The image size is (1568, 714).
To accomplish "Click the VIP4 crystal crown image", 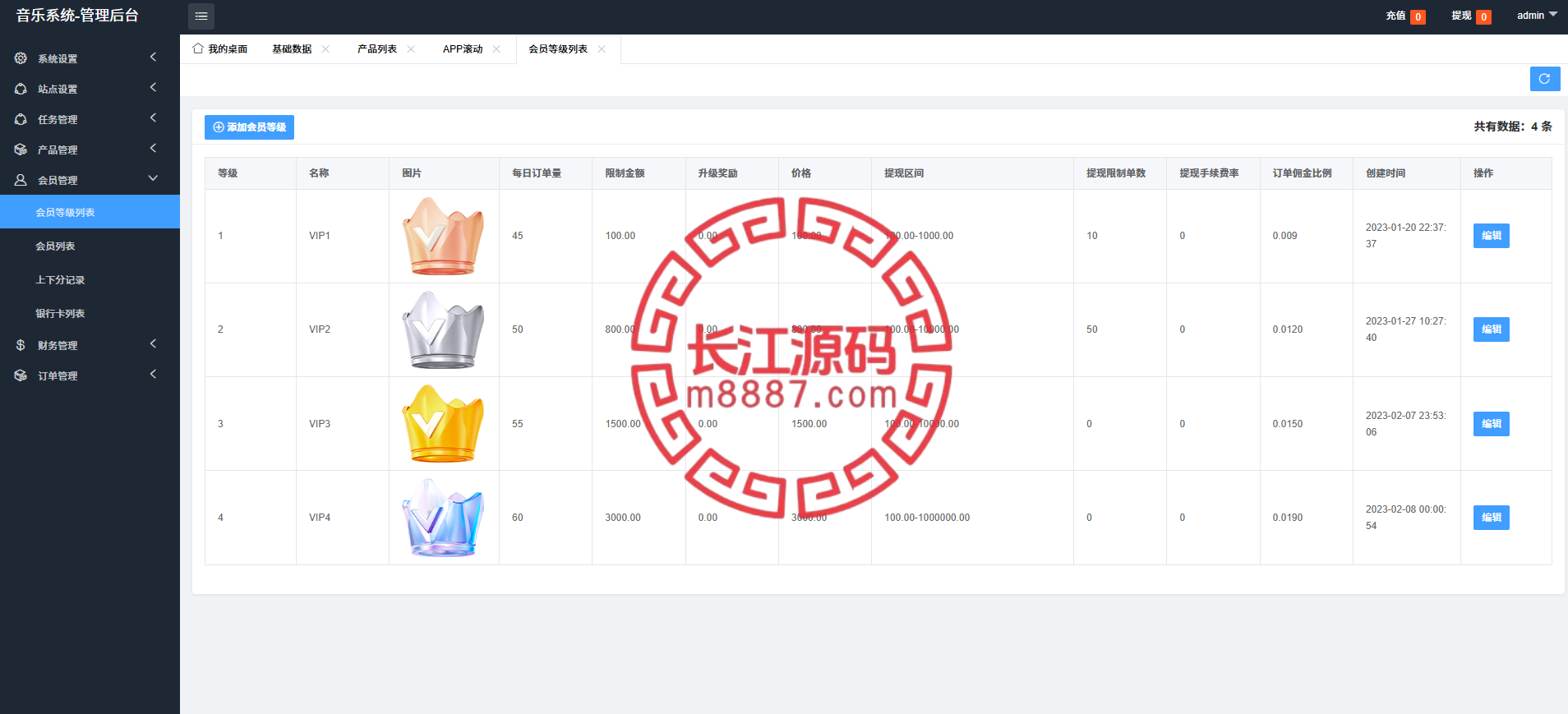I will click(x=444, y=518).
